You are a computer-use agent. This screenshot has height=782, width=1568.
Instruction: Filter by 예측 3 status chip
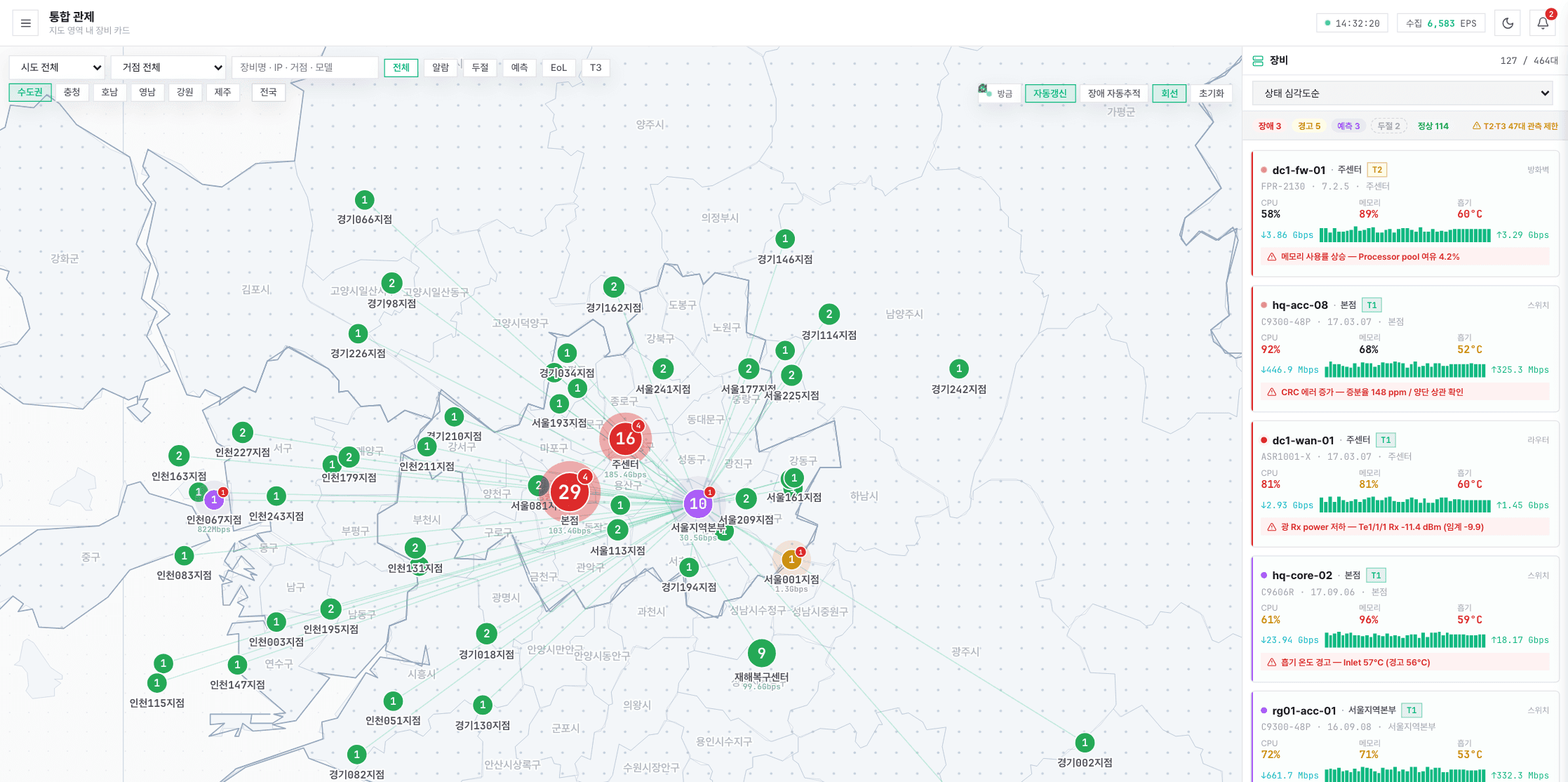pos(1348,126)
